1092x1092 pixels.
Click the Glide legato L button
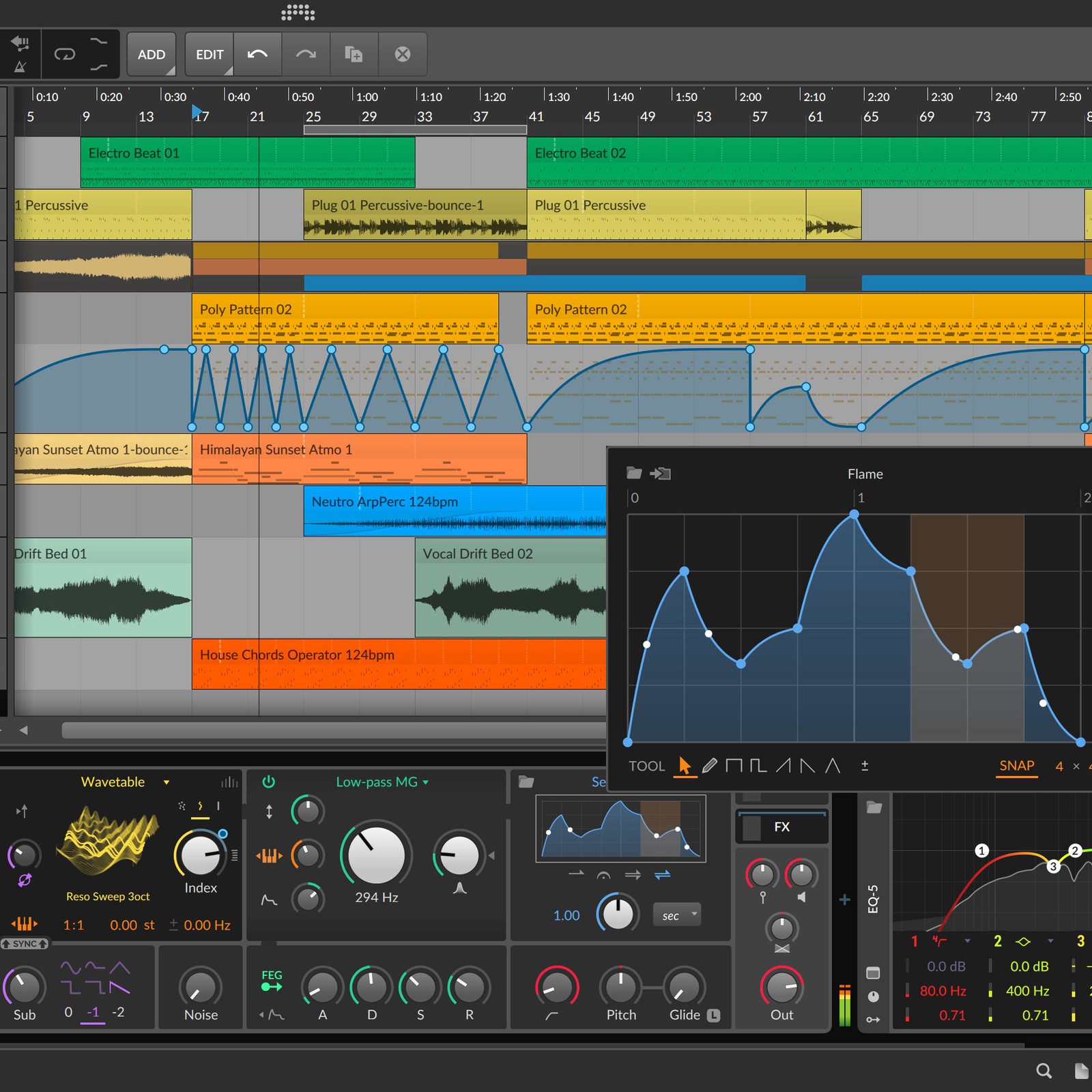coord(713,1015)
